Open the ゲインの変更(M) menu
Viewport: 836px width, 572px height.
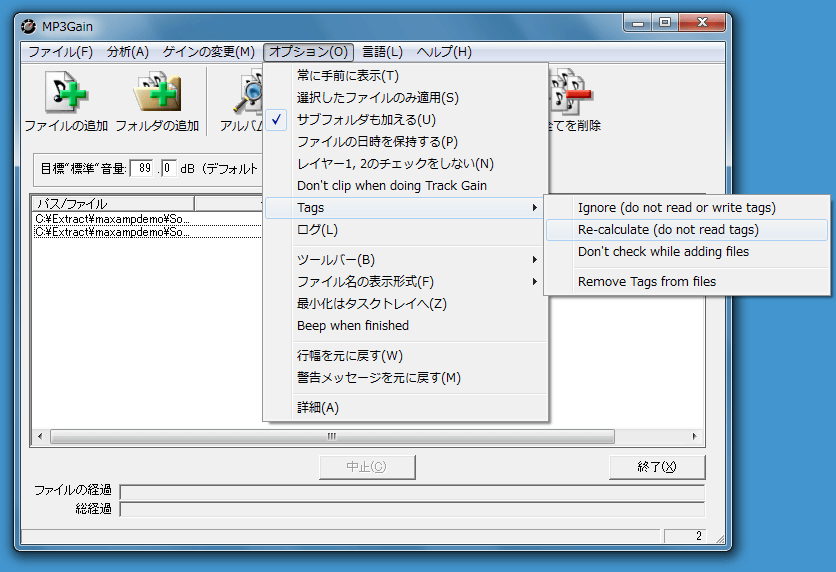pyautogui.click(x=208, y=52)
